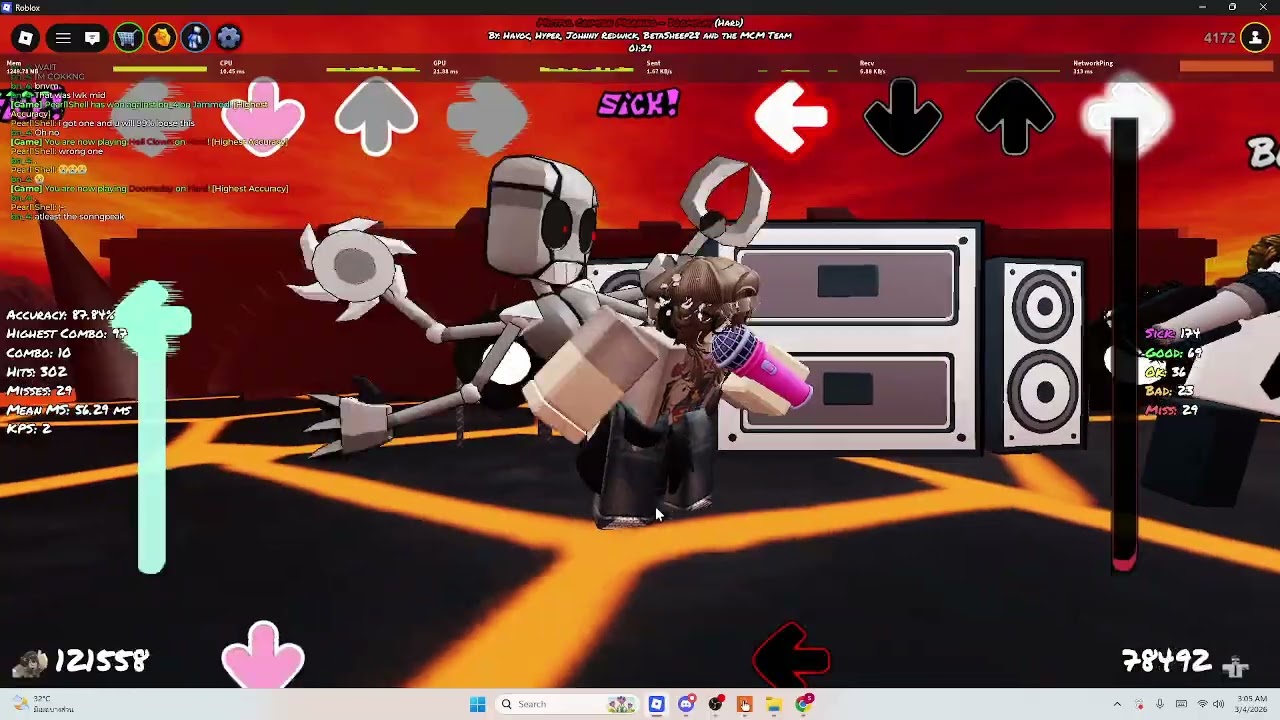Open the blue character avatar menu
The height and width of the screenshot is (720, 1280).
(195, 38)
